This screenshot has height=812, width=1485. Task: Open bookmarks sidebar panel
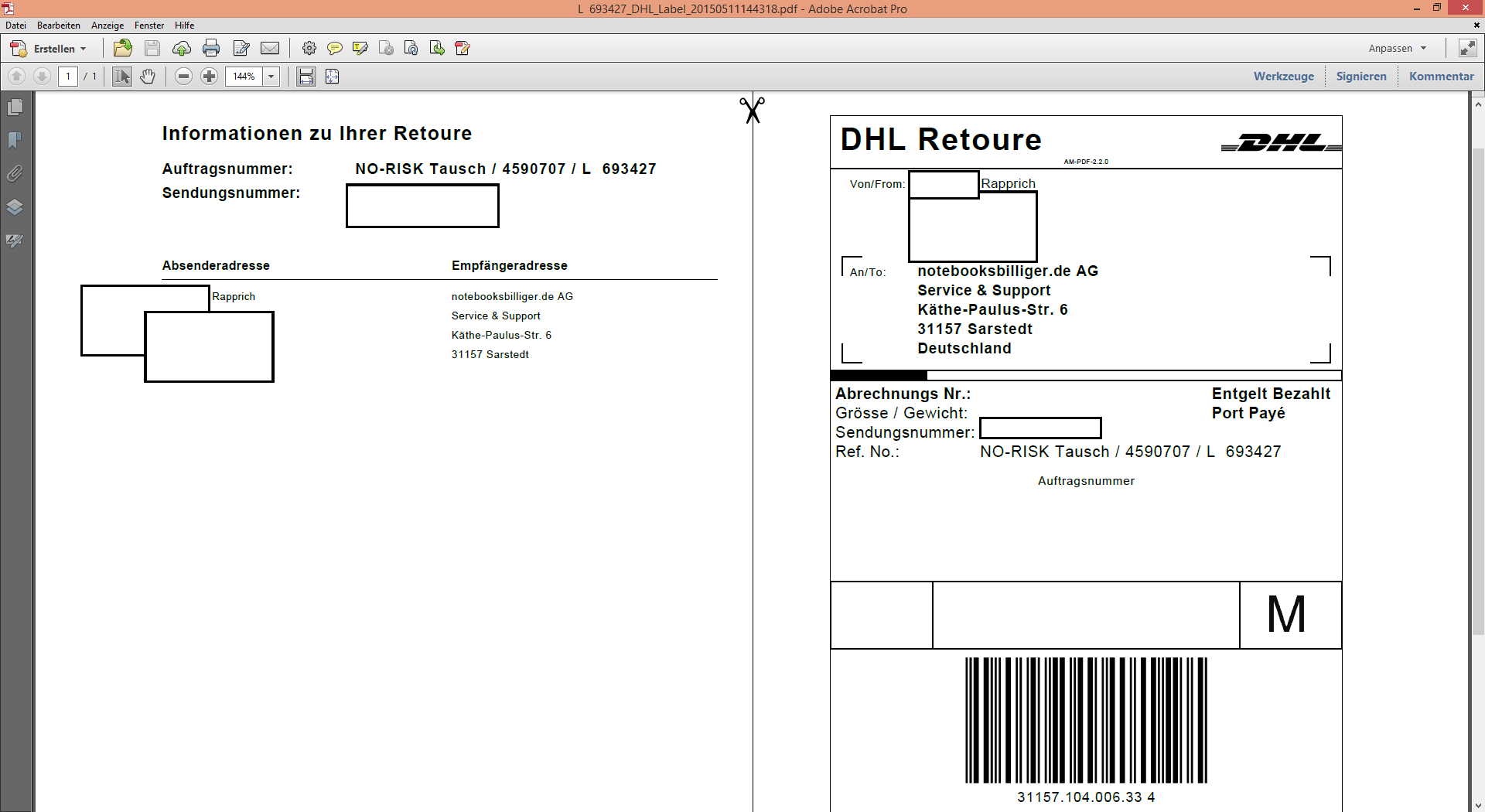[x=15, y=140]
